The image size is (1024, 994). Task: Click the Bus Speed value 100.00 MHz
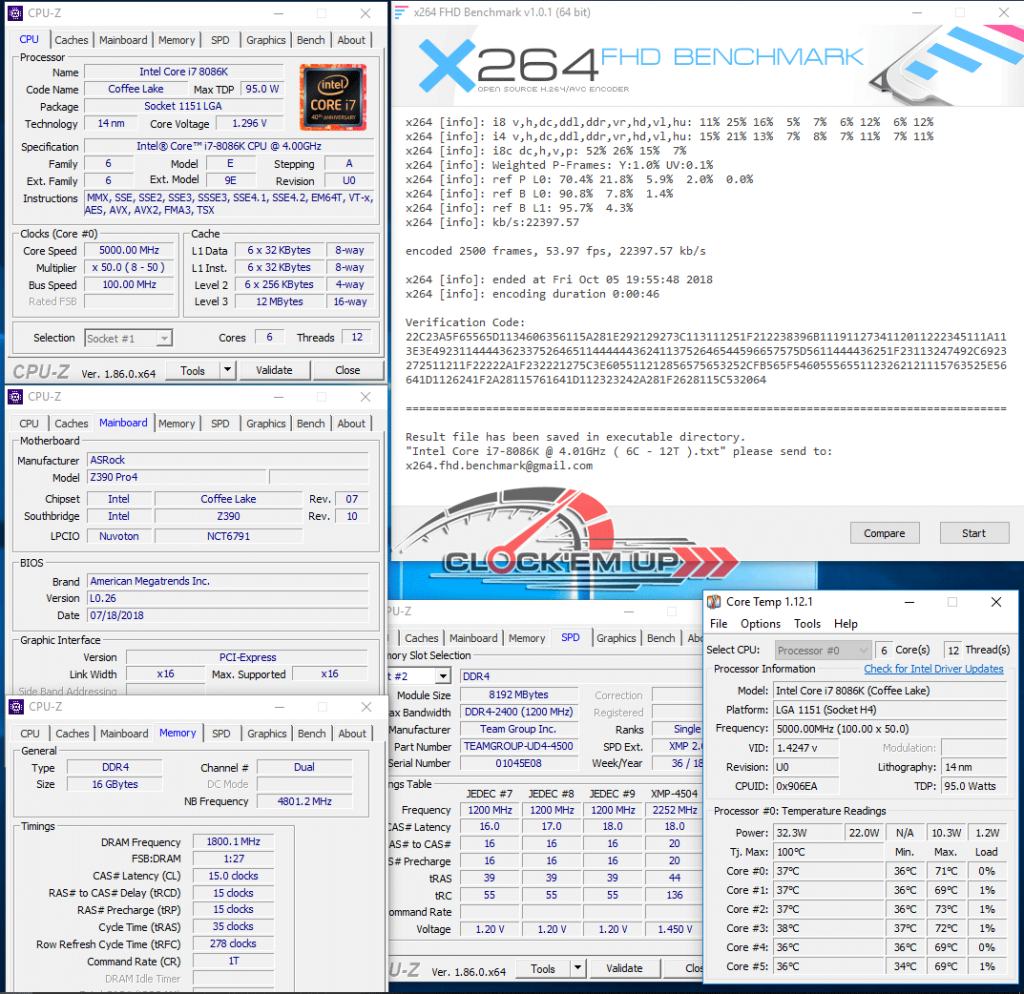pos(129,284)
